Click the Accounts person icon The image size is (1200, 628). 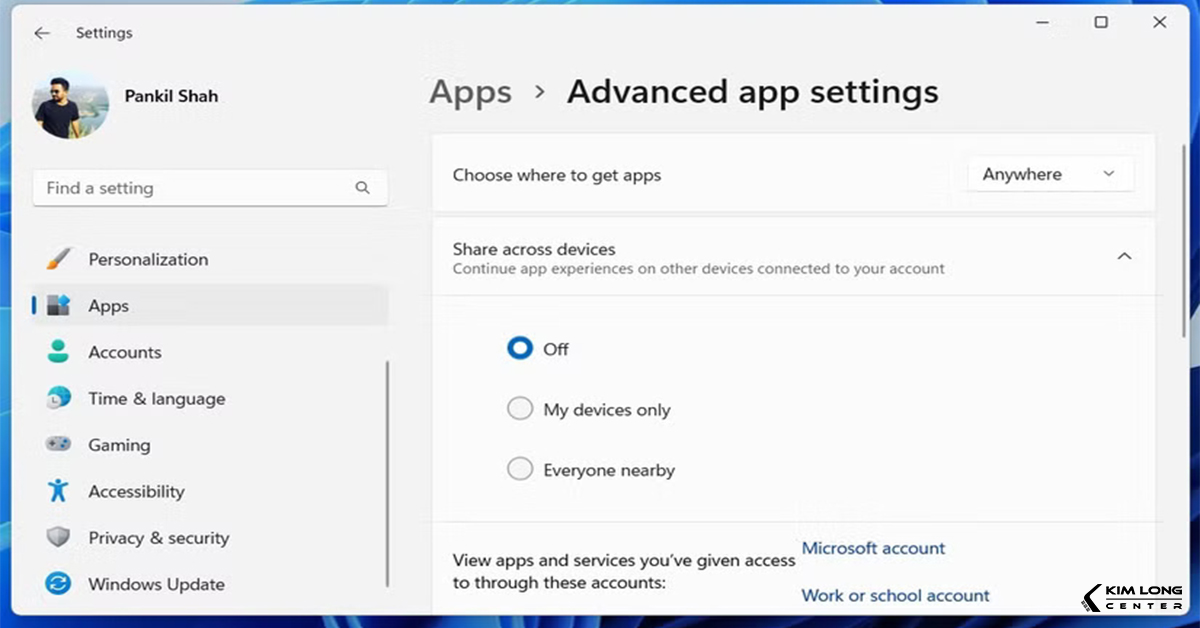[x=58, y=352]
